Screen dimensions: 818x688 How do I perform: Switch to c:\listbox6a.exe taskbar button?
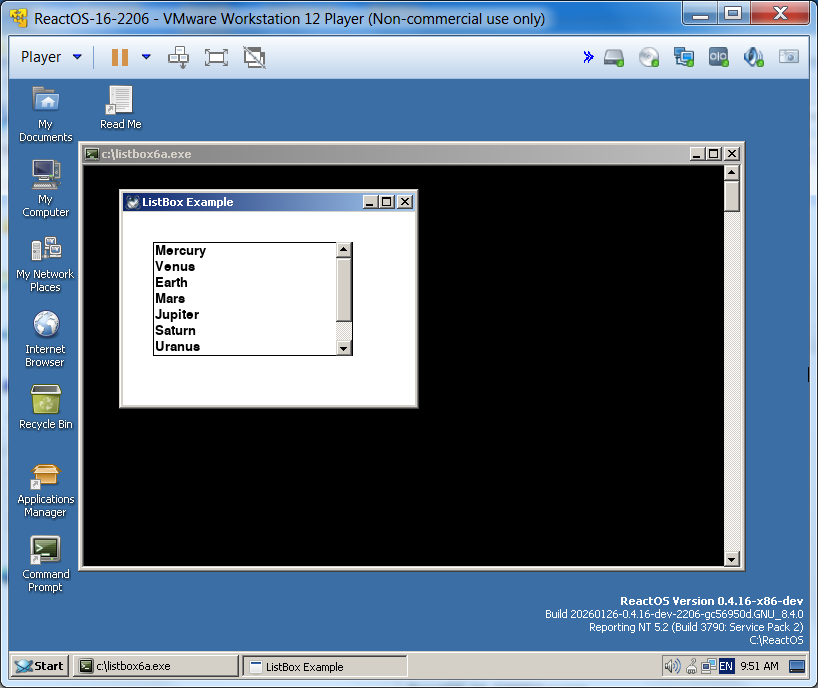(157, 666)
